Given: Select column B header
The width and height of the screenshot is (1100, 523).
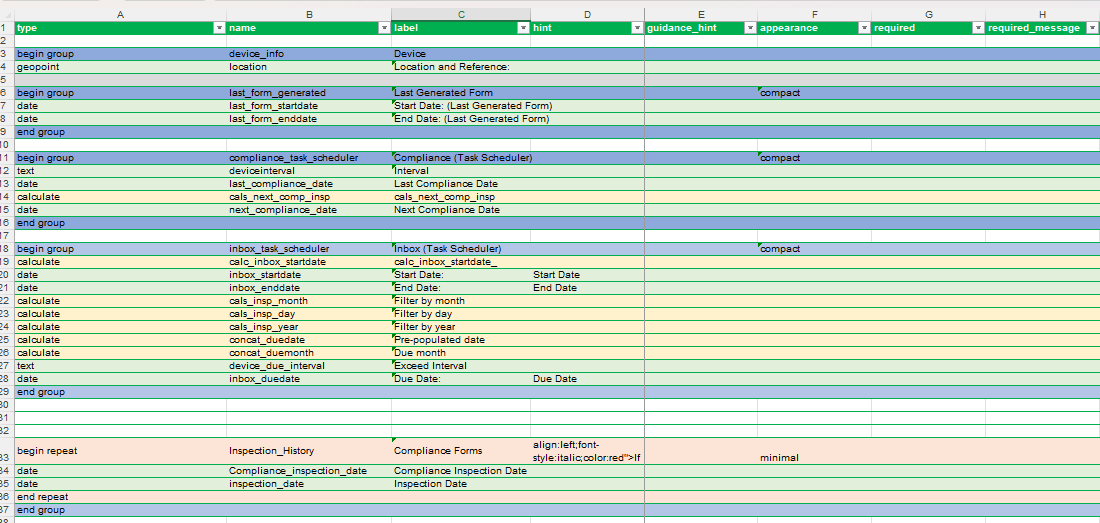Looking at the screenshot, I should point(309,14).
